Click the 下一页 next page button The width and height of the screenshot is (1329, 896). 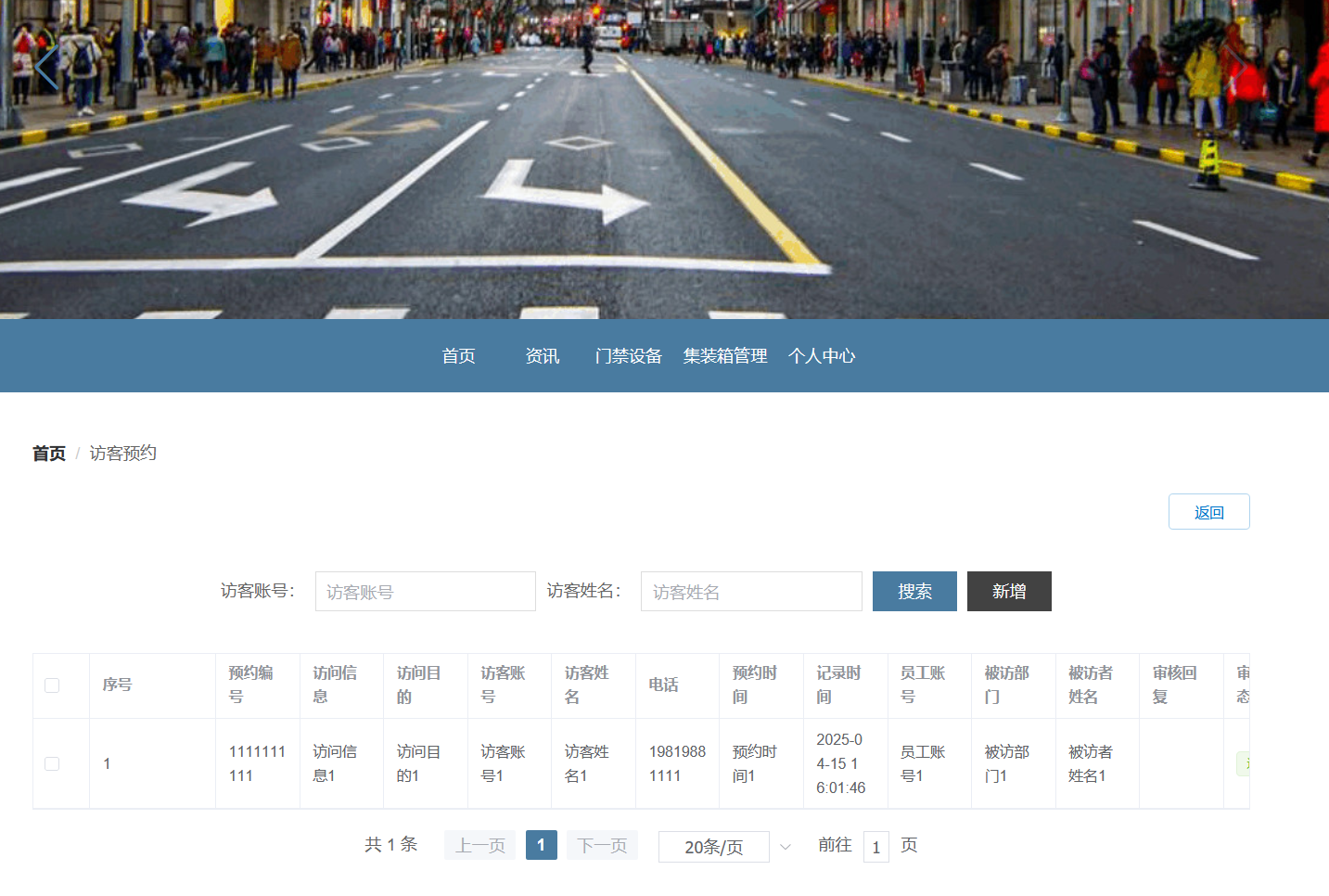click(x=602, y=846)
